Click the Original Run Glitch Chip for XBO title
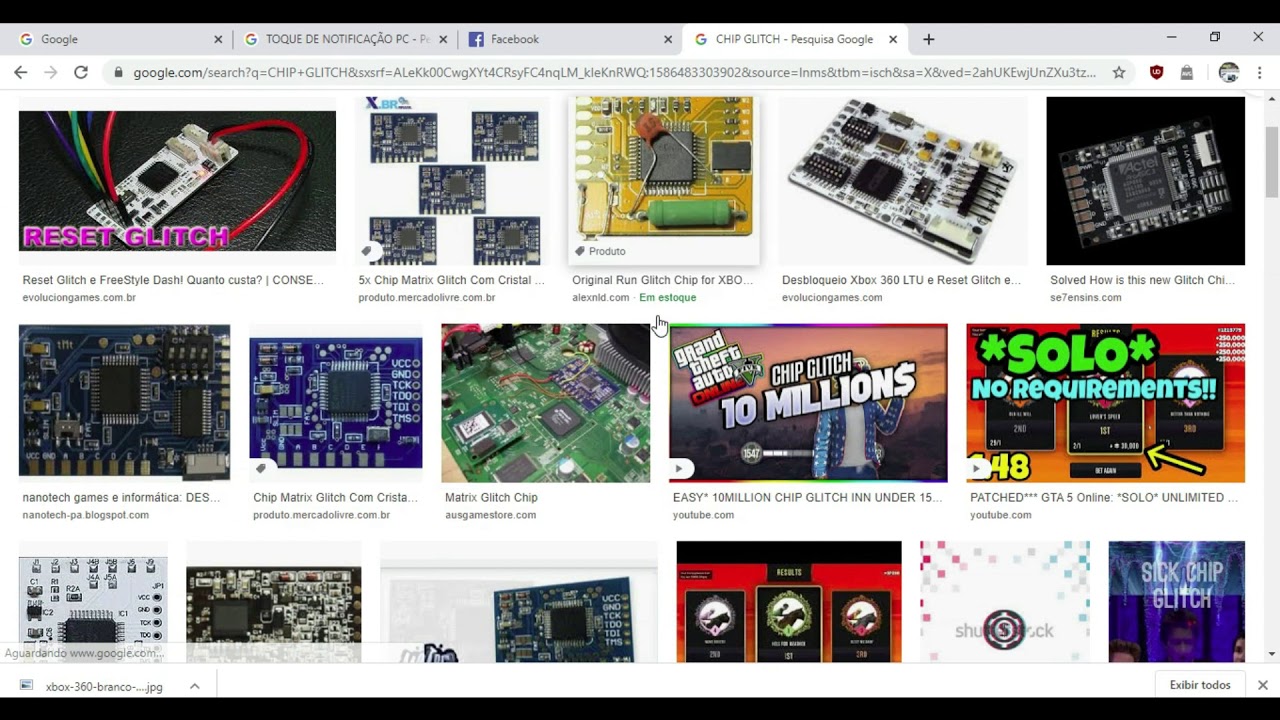Image resolution: width=1280 pixels, height=720 pixels. point(663,280)
